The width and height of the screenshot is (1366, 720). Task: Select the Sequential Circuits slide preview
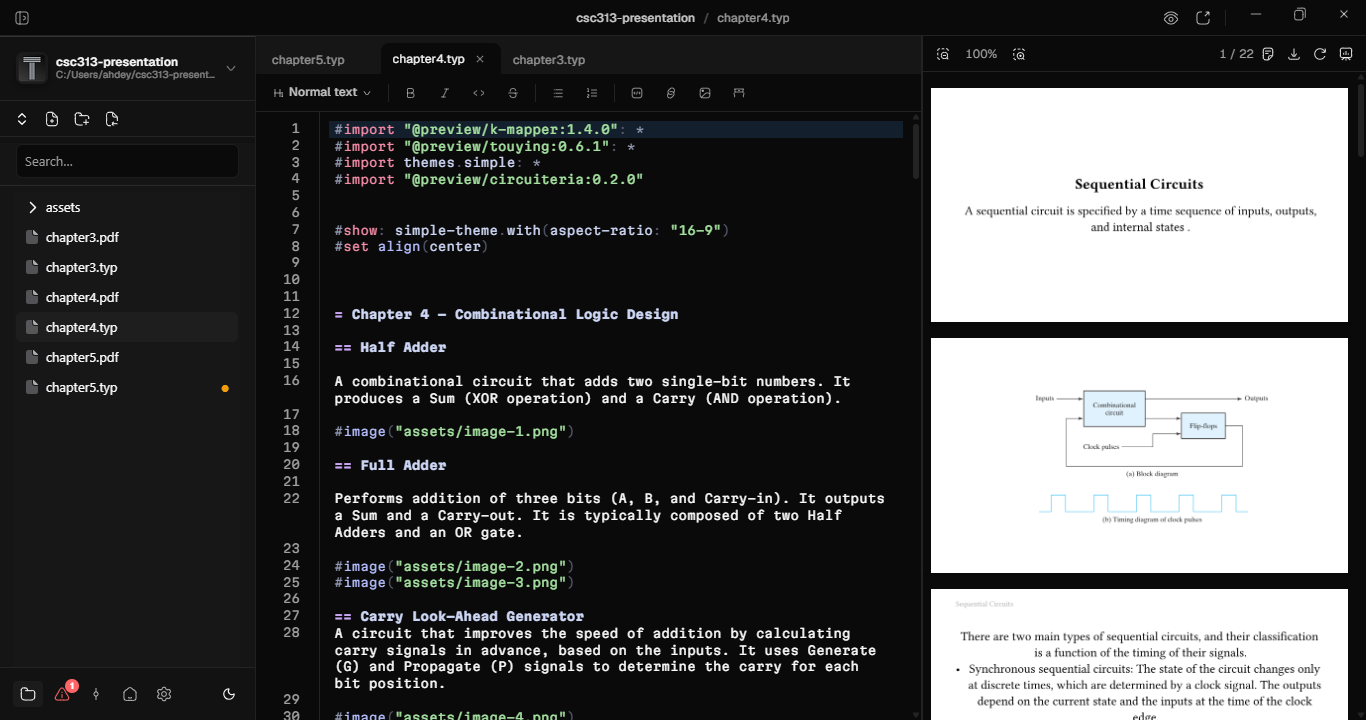point(1139,205)
